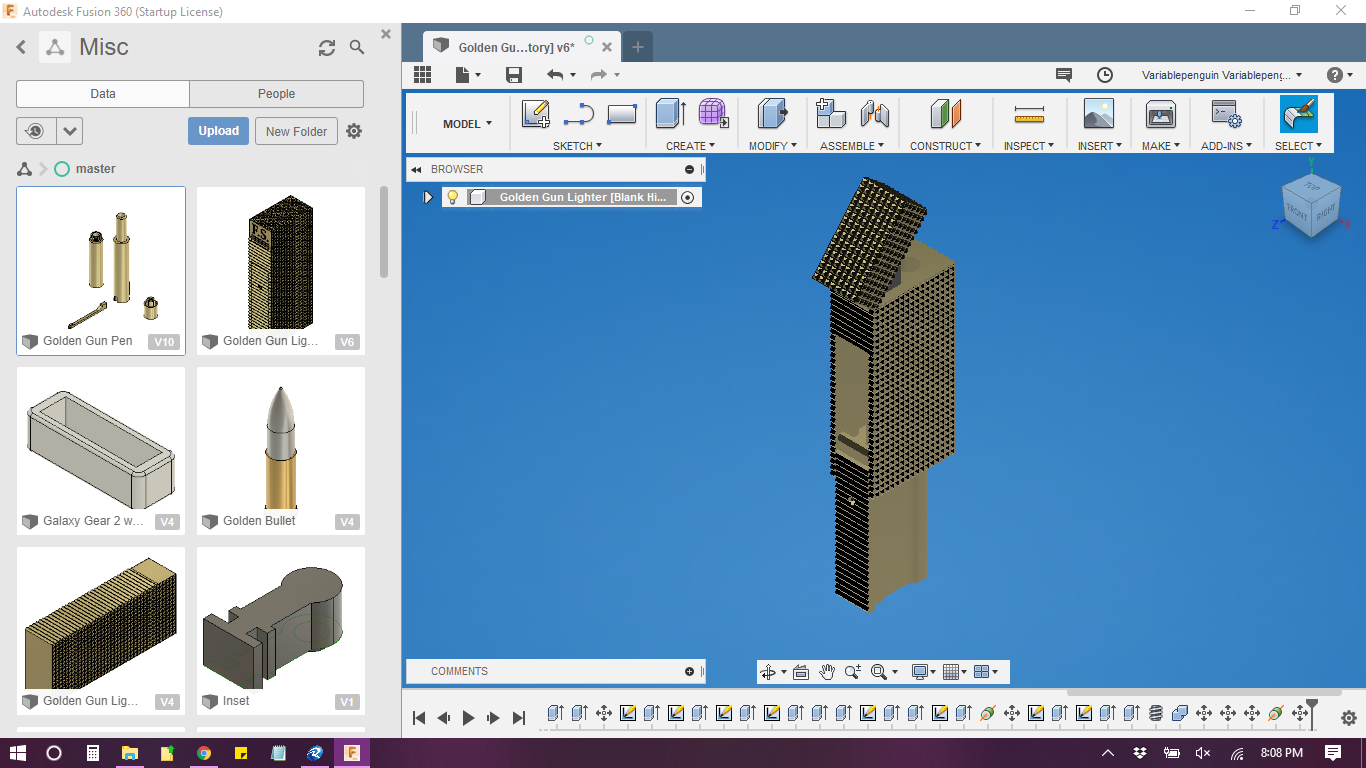
Task: Open the Variablepenguin account dropdown
Action: point(1222,75)
